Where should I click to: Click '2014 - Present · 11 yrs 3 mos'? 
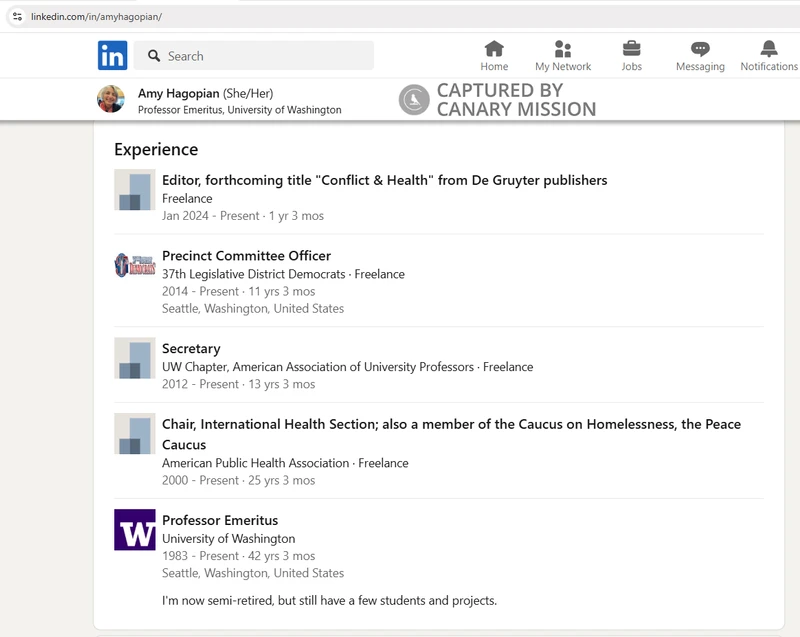238,291
